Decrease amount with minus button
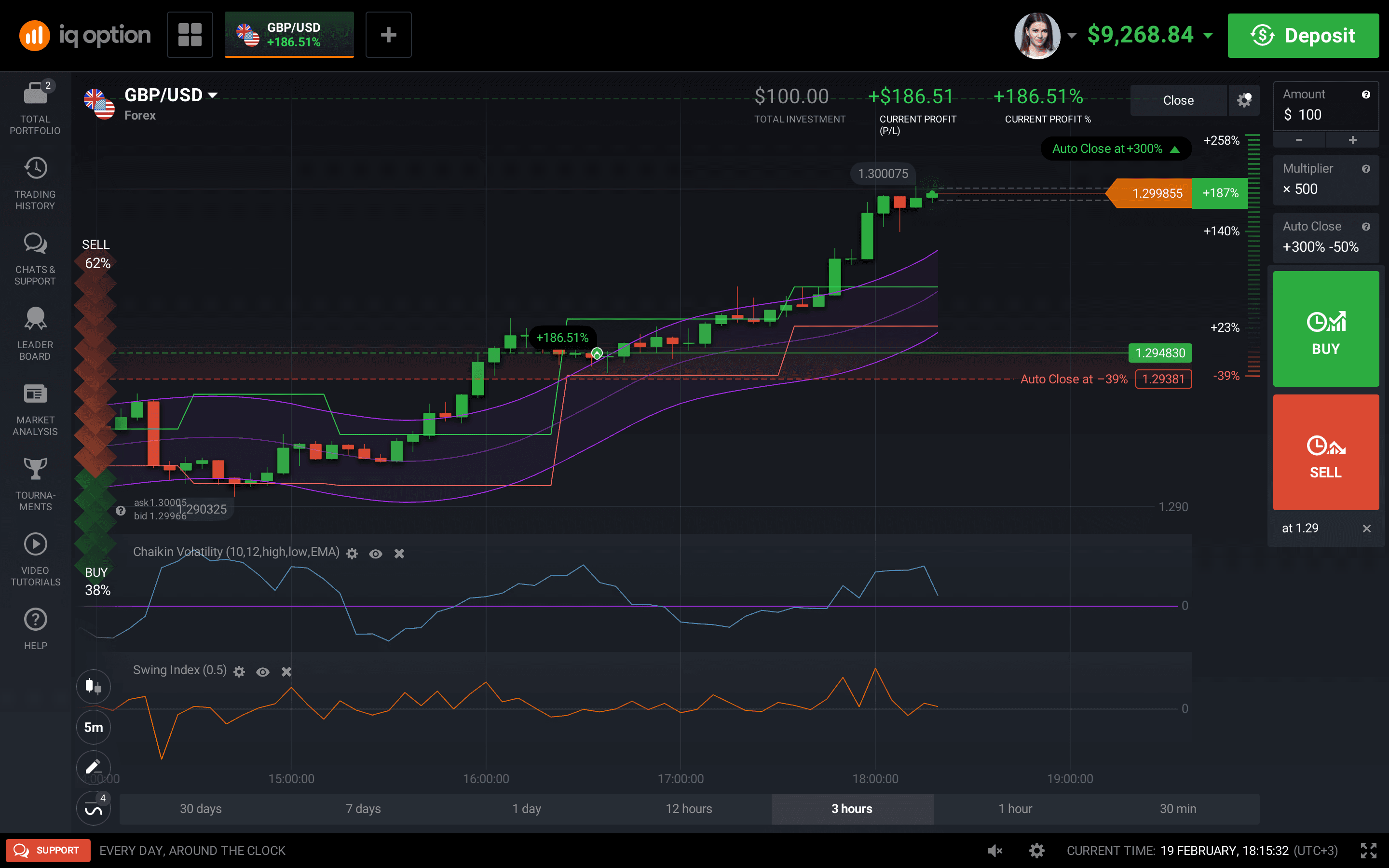This screenshot has width=1389, height=868. coord(1299,139)
